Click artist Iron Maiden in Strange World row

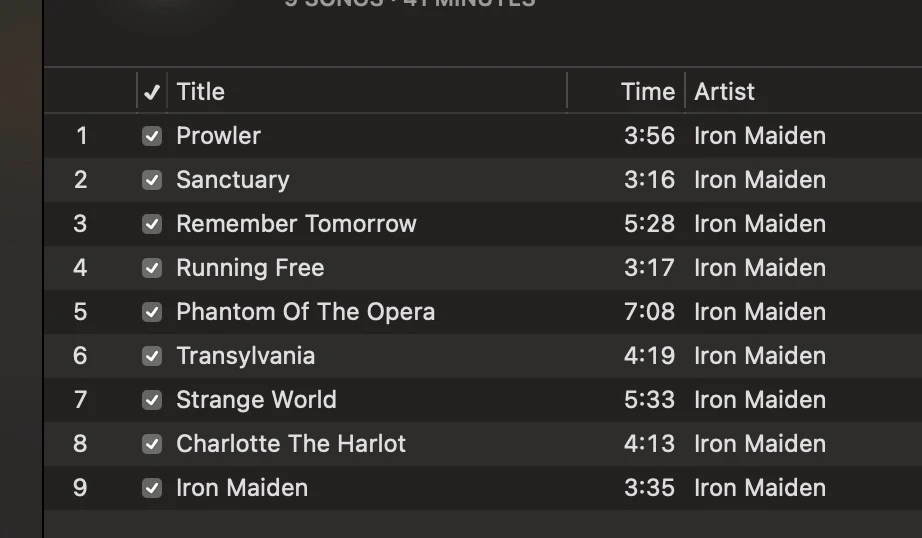(x=760, y=400)
